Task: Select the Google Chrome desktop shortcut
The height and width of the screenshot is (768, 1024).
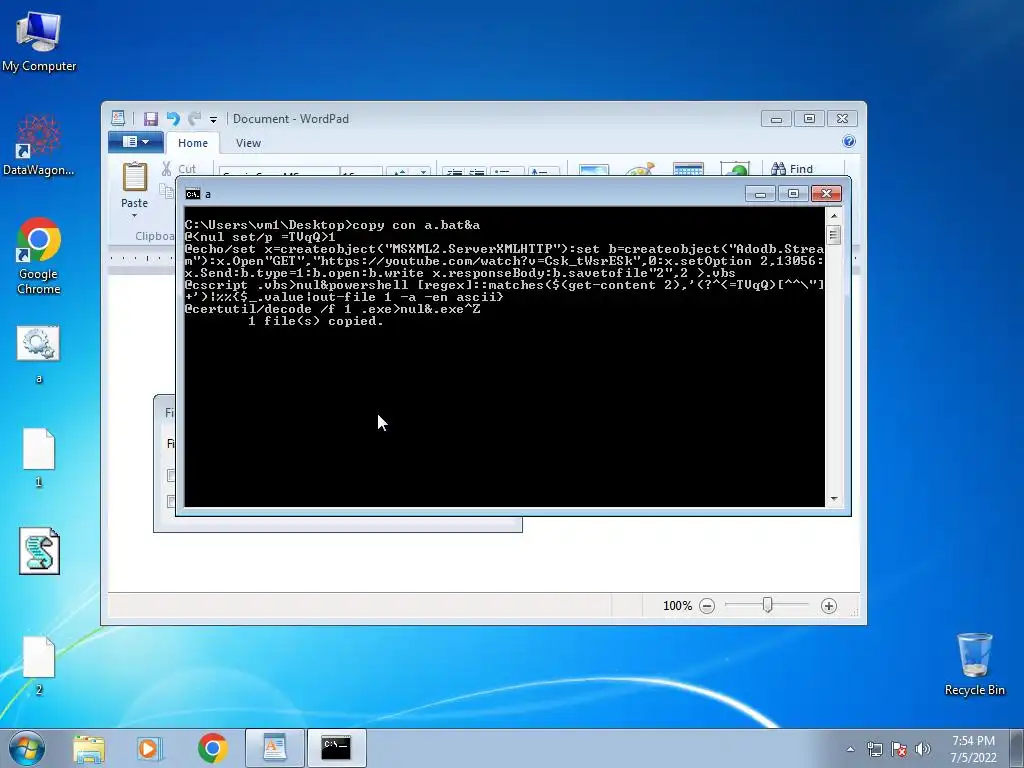Action: (39, 256)
